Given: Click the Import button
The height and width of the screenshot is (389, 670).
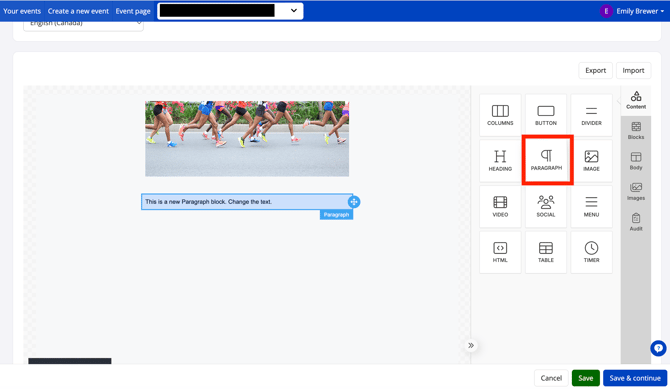Looking at the screenshot, I should (633, 71).
